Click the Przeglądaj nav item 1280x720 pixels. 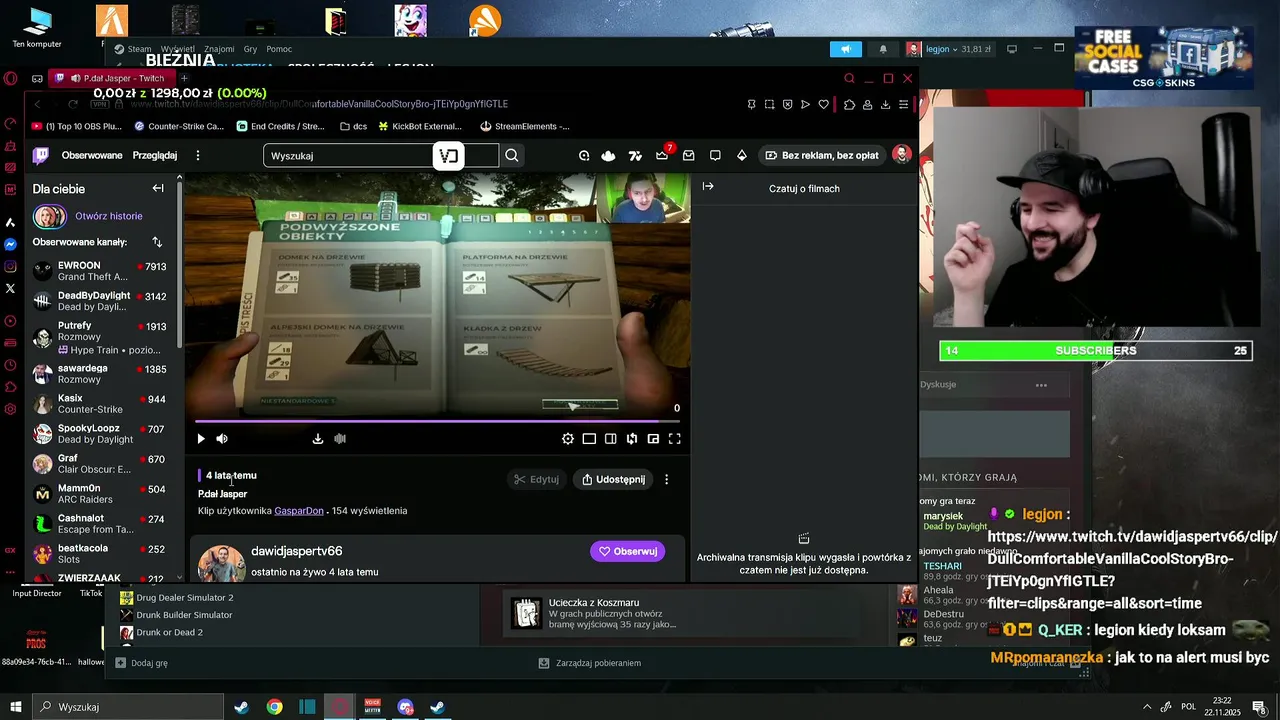(155, 155)
